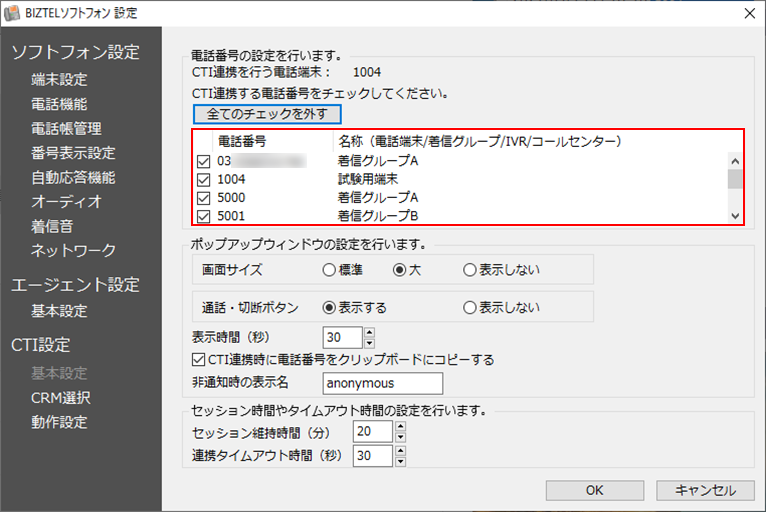Toggle checkbox for number 5001
This screenshot has width=766, height=512.
[x=203, y=216]
